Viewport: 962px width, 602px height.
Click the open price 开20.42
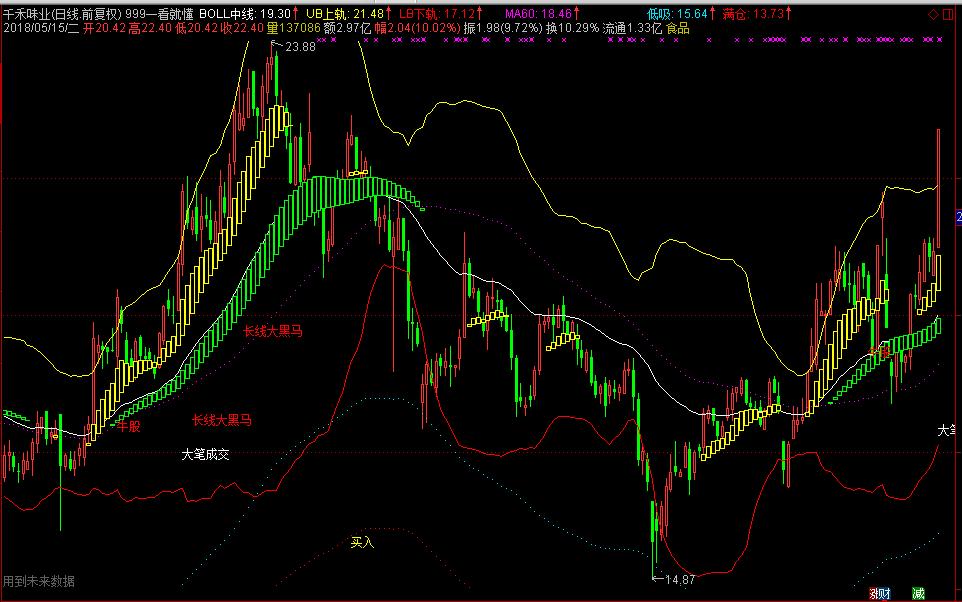tap(104, 28)
